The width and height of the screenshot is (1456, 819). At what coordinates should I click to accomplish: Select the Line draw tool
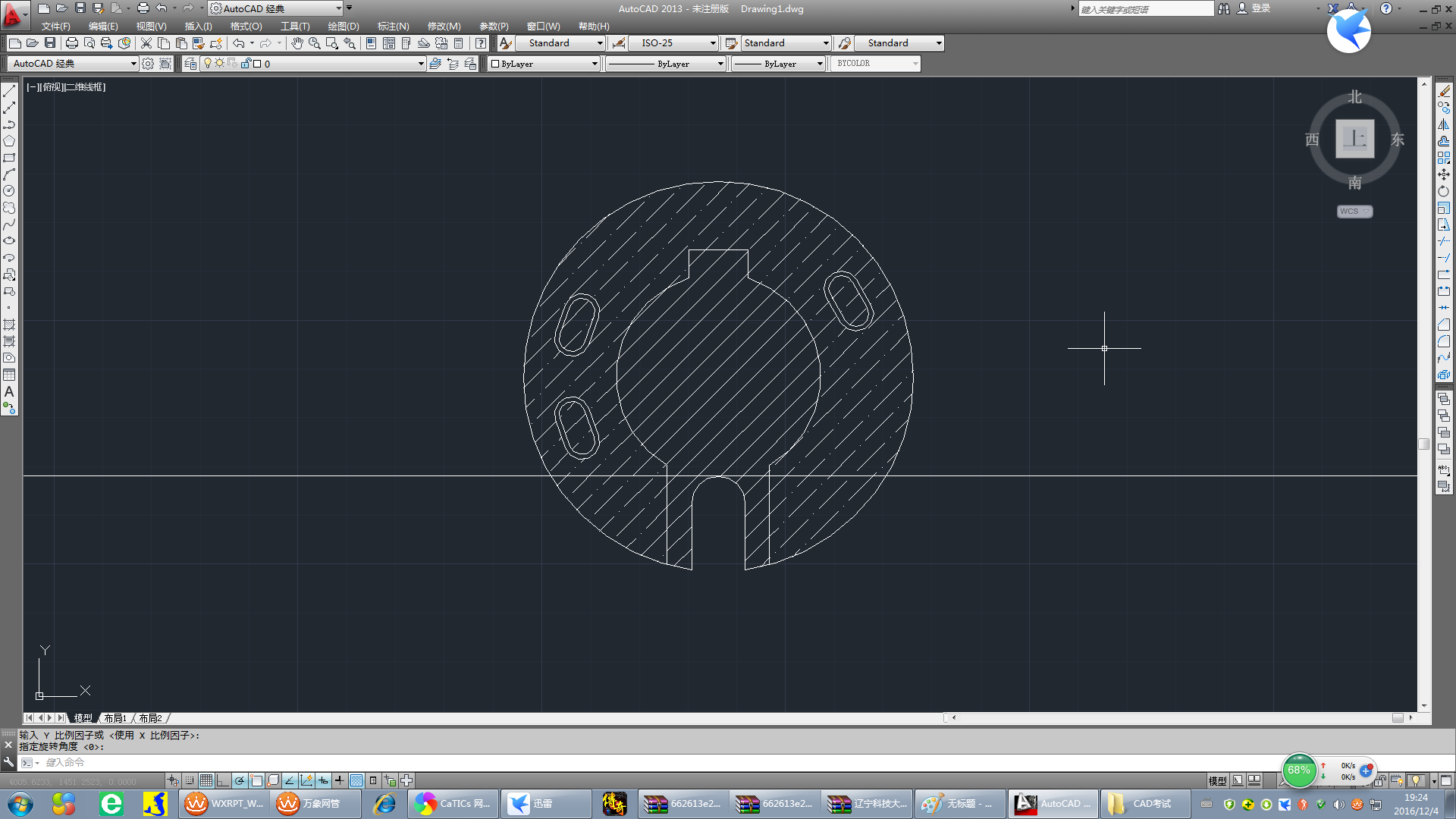pyautogui.click(x=9, y=91)
